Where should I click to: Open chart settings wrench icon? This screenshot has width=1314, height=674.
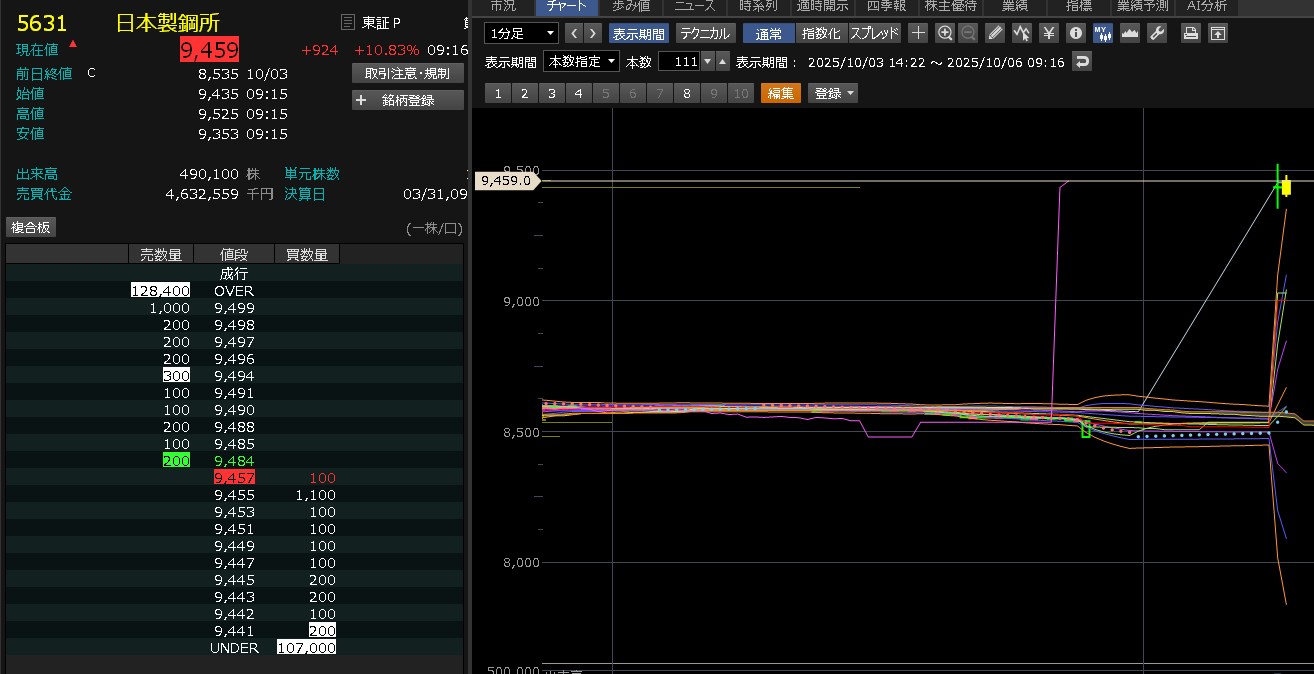[x=1157, y=33]
